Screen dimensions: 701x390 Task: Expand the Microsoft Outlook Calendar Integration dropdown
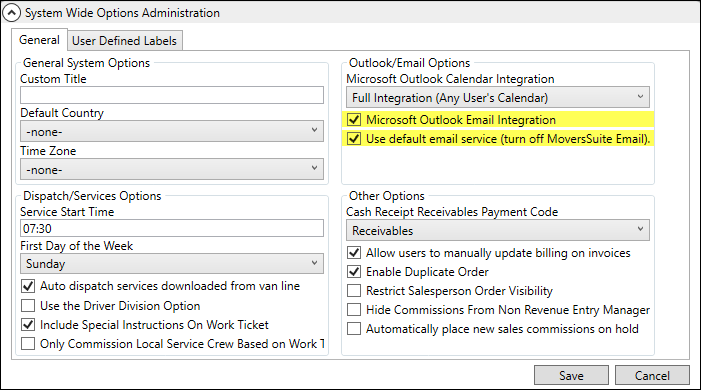(x=498, y=98)
